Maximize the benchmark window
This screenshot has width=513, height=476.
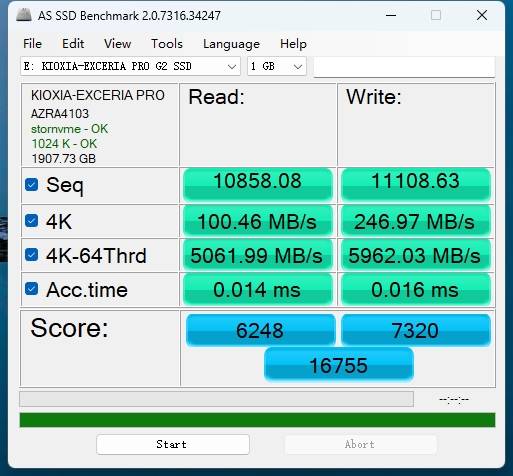click(x=436, y=15)
